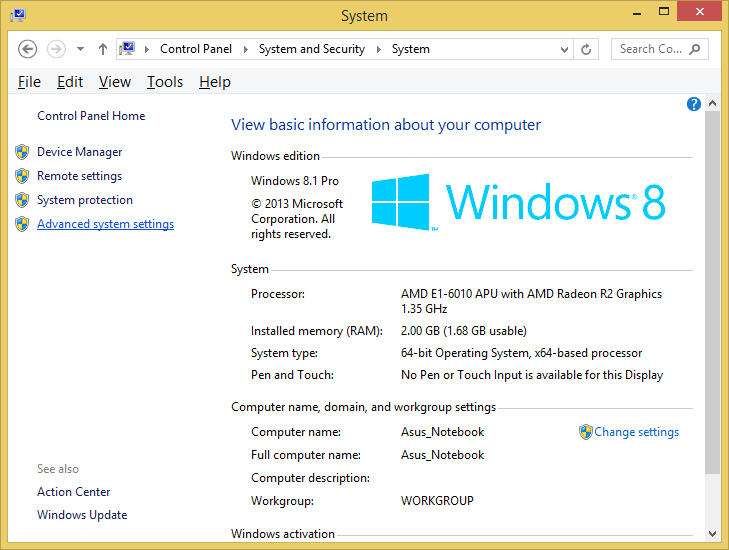Select System and Security breadcrumb

pyautogui.click(x=311, y=49)
